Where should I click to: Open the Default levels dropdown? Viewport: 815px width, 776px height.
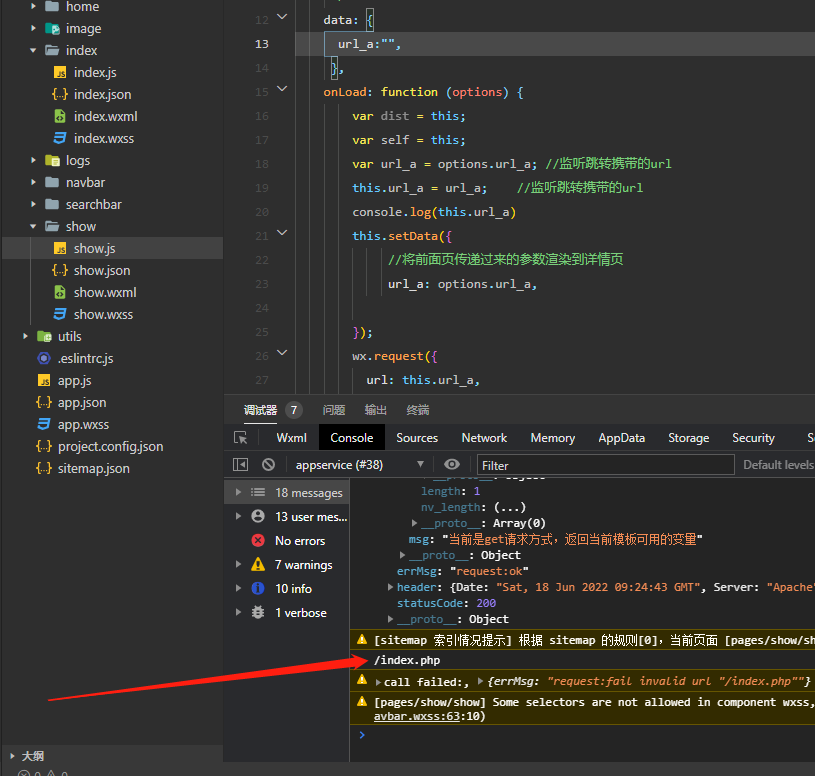click(779, 465)
